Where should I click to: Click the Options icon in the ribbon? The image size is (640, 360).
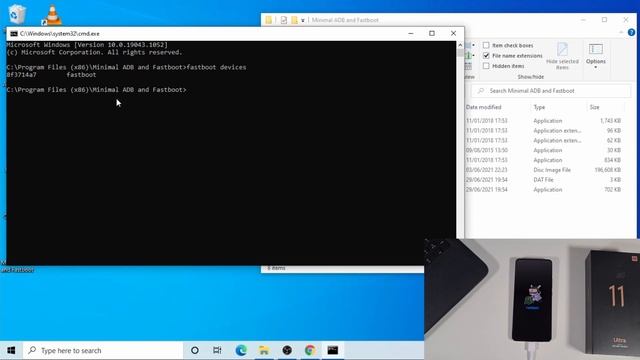click(x=596, y=49)
